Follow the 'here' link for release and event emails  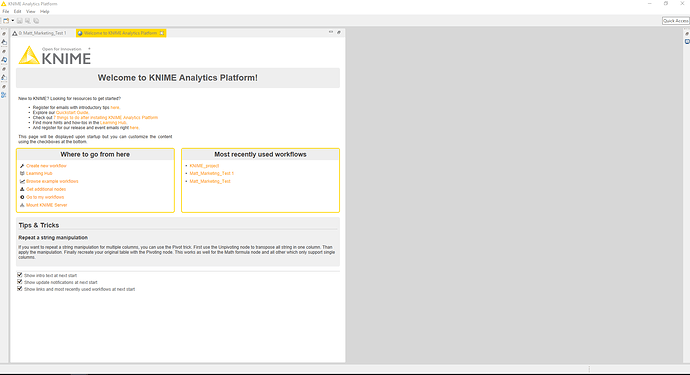[134, 128]
